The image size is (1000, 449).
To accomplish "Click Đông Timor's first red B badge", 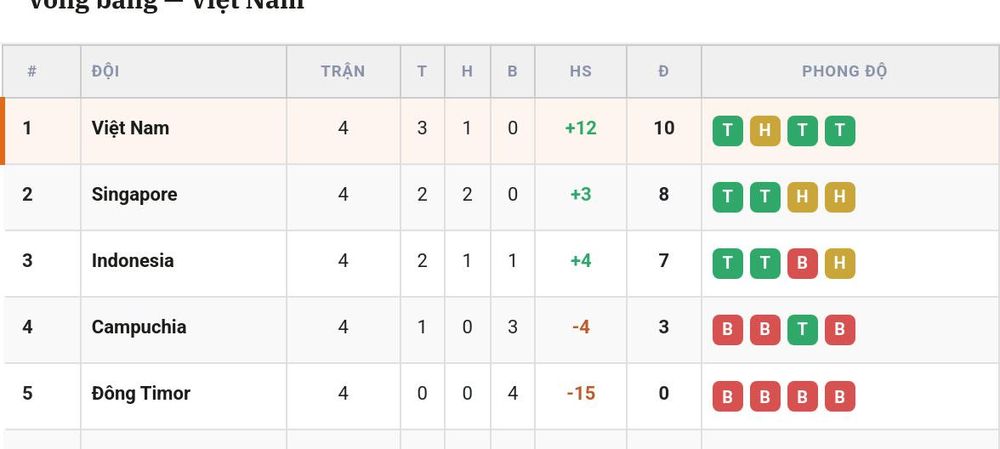I will [728, 396].
